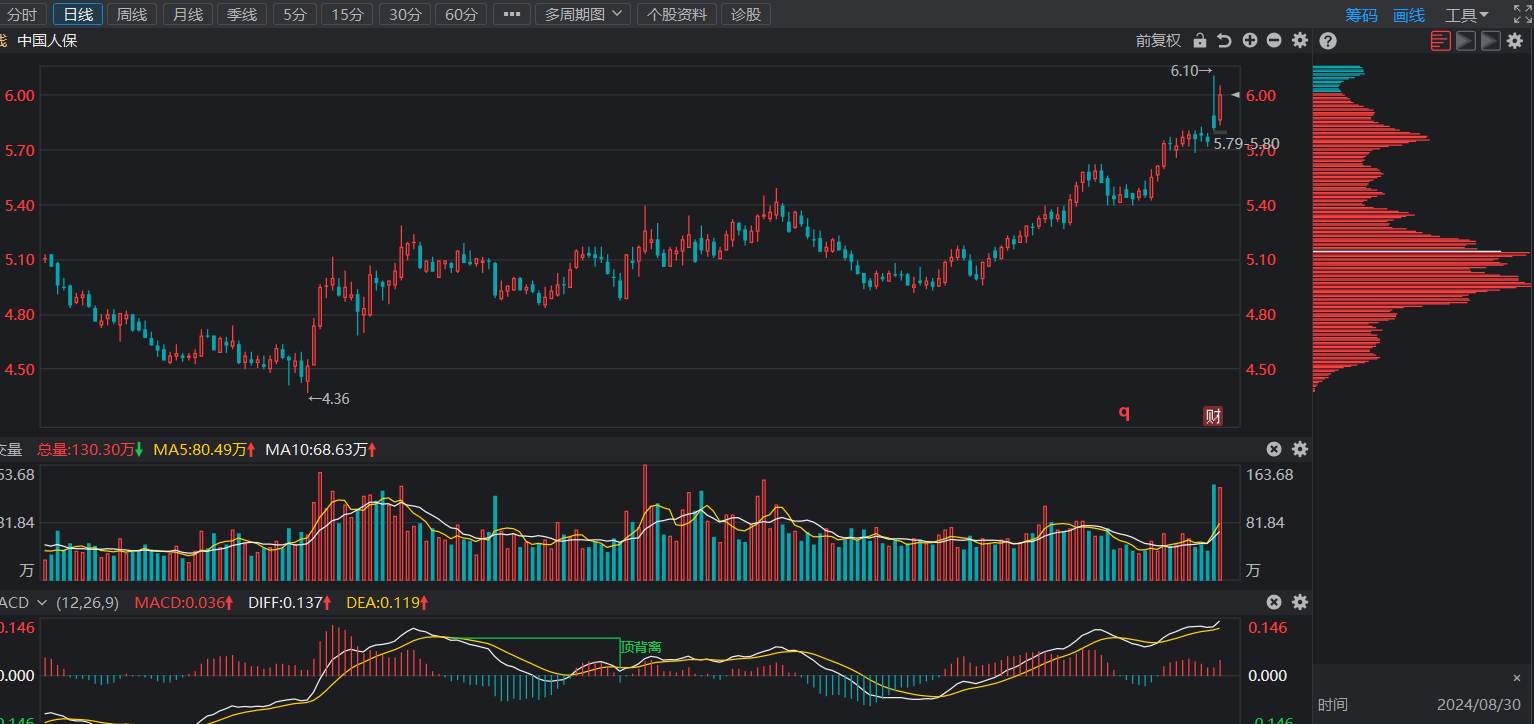Click the 中国人保 stock name
This screenshot has height=724, width=1534.
click(47, 41)
